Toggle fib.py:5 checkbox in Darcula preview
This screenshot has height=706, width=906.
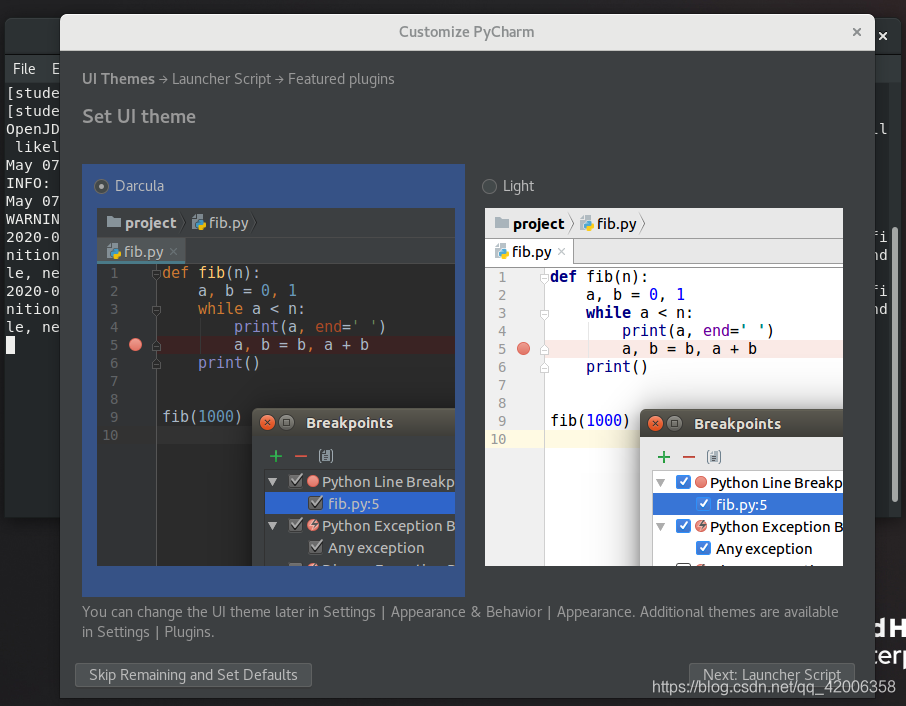click(x=316, y=503)
